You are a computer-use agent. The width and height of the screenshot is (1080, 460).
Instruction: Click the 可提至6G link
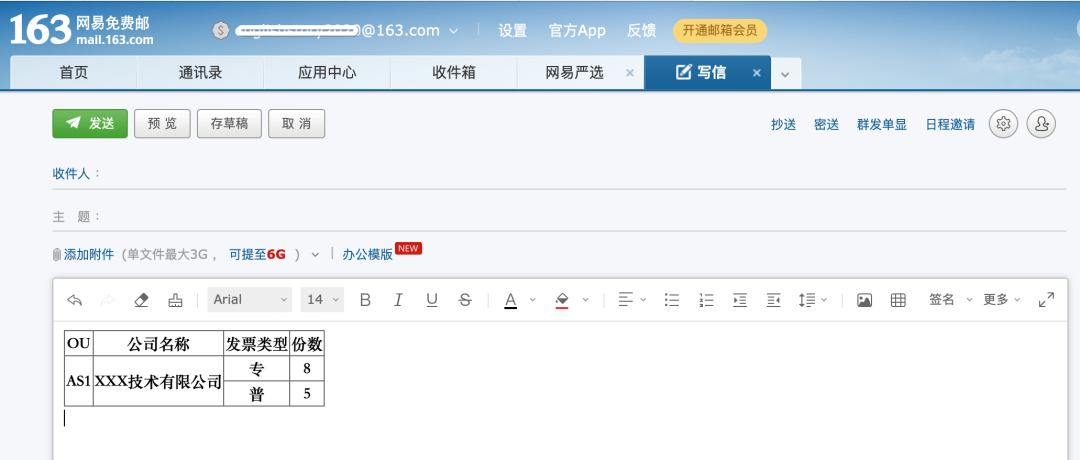[258, 255]
